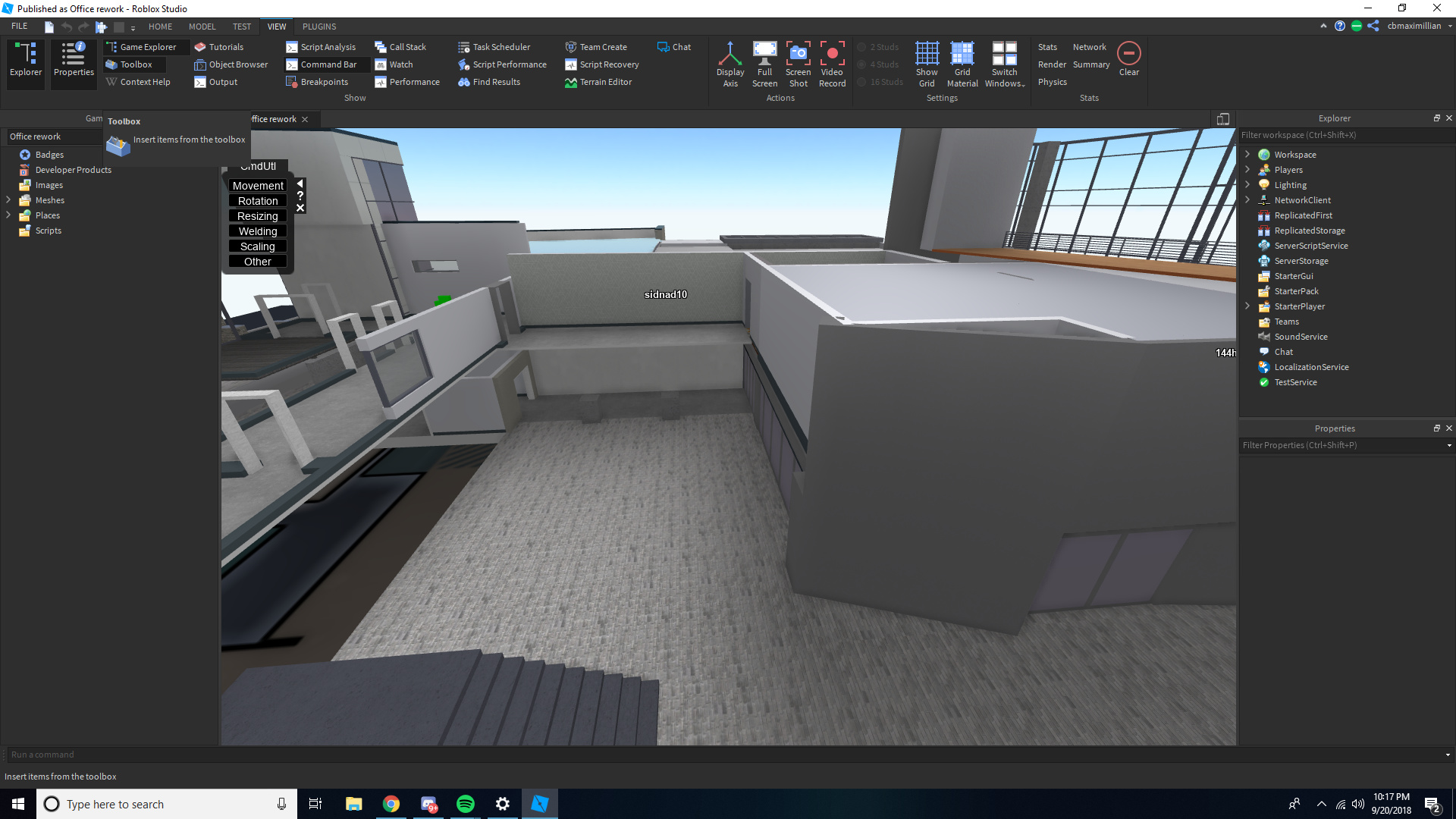Expand the Workspace tree item
Image resolution: width=1456 pixels, height=819 pixels.
1248,154
